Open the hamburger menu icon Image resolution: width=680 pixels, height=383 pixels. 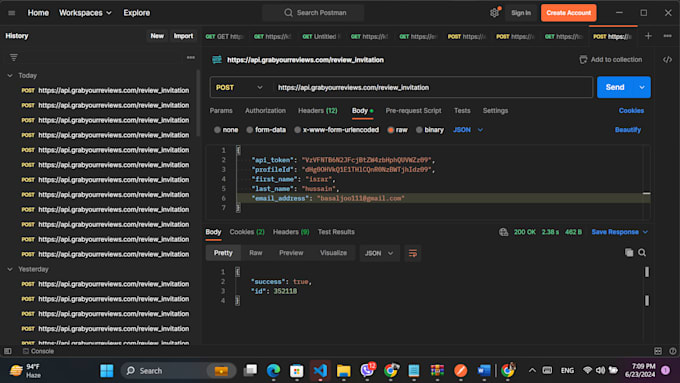(x=12, y=13)
